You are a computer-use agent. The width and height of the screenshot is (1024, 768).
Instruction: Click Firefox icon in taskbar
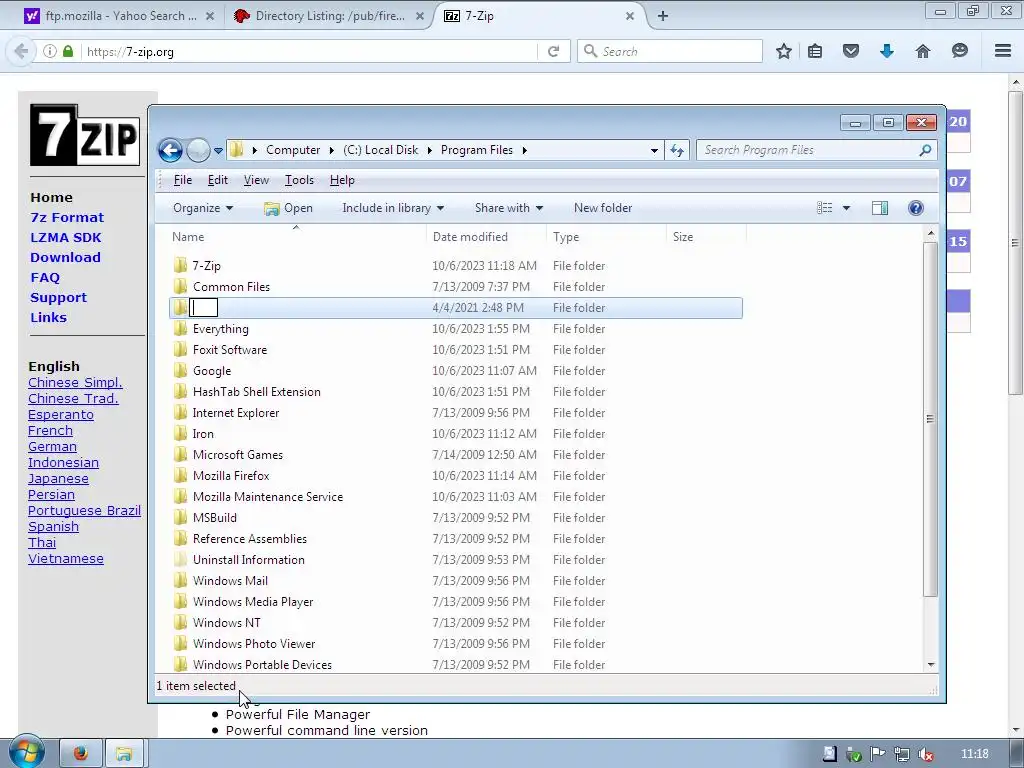click(81, 754)
